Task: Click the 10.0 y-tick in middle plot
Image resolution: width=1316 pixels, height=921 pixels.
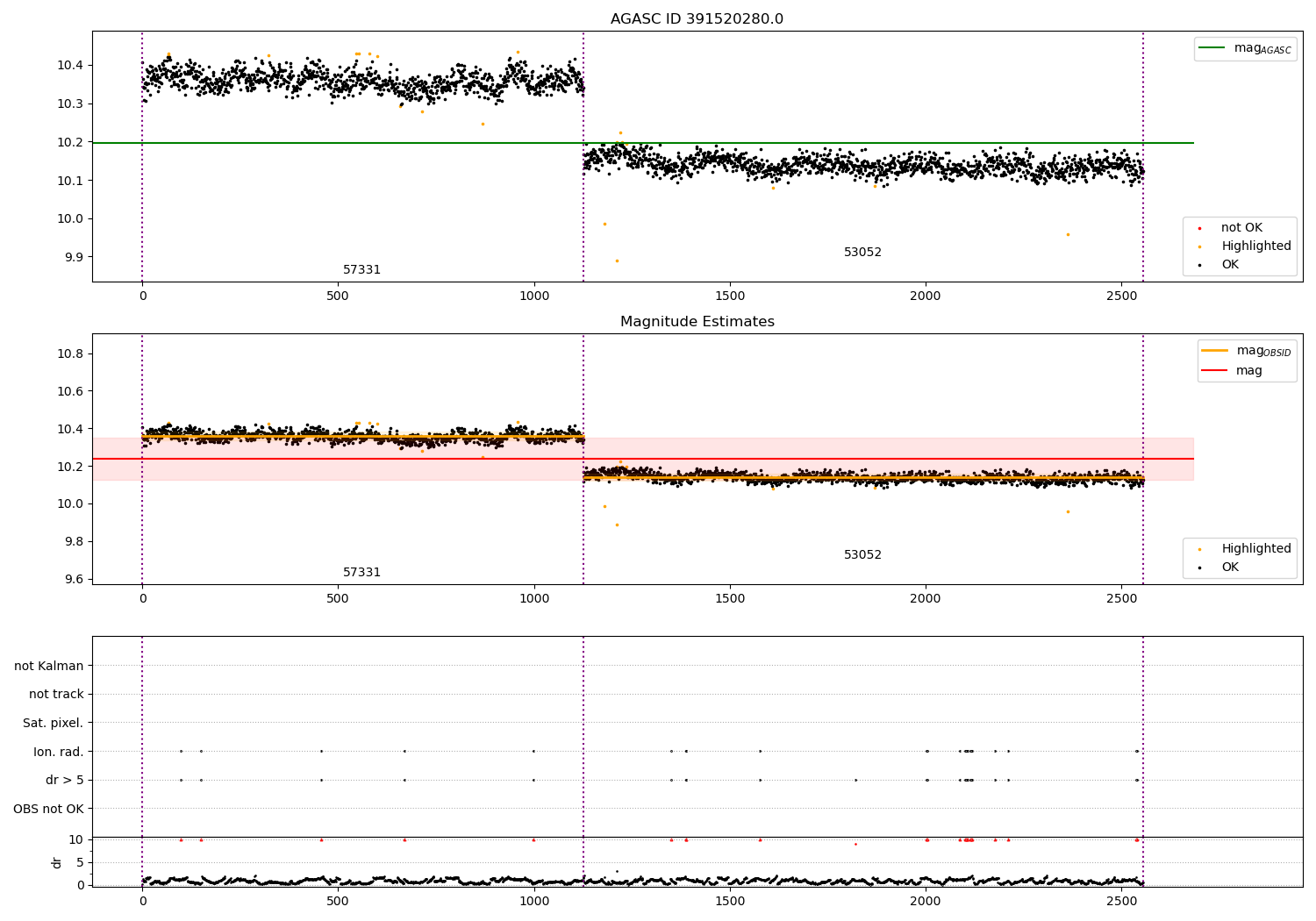Action: (70, 504)
